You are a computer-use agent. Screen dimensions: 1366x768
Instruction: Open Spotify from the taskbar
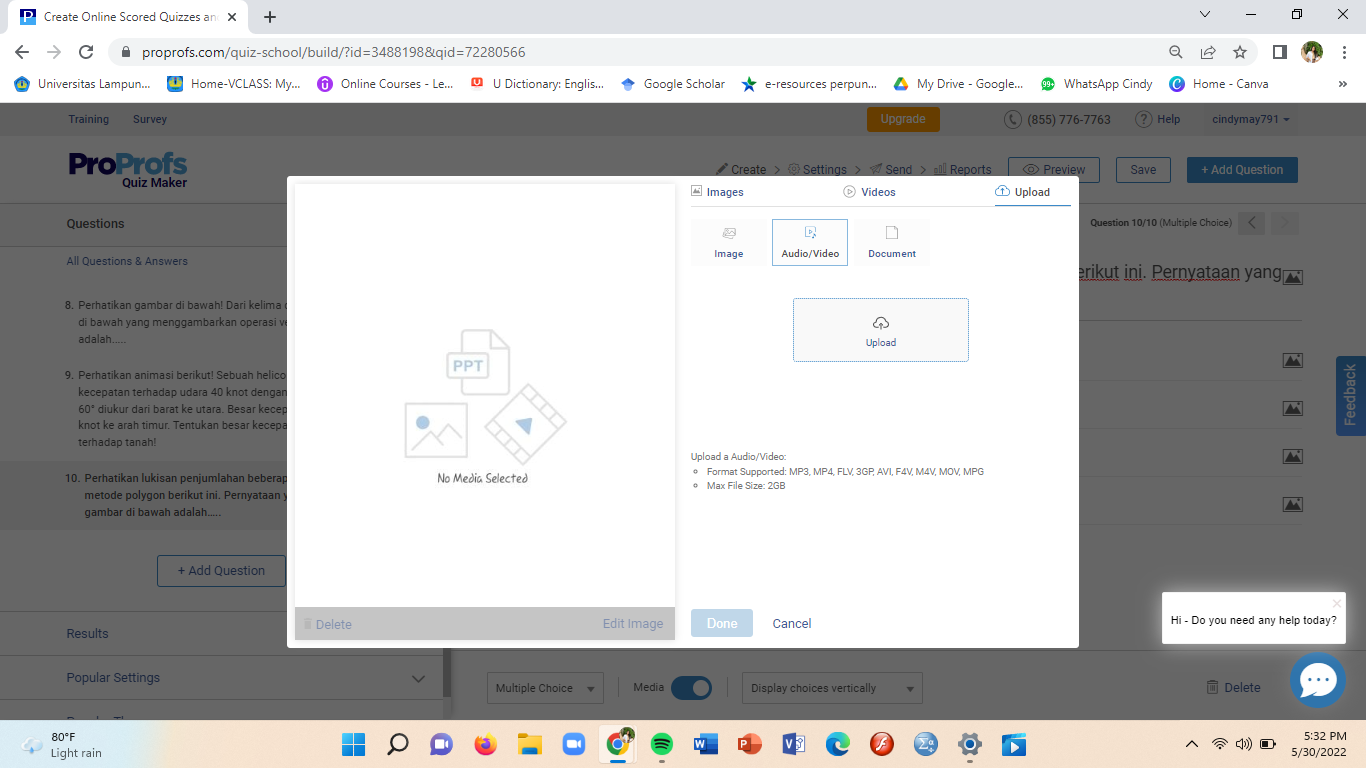[661, 744]
